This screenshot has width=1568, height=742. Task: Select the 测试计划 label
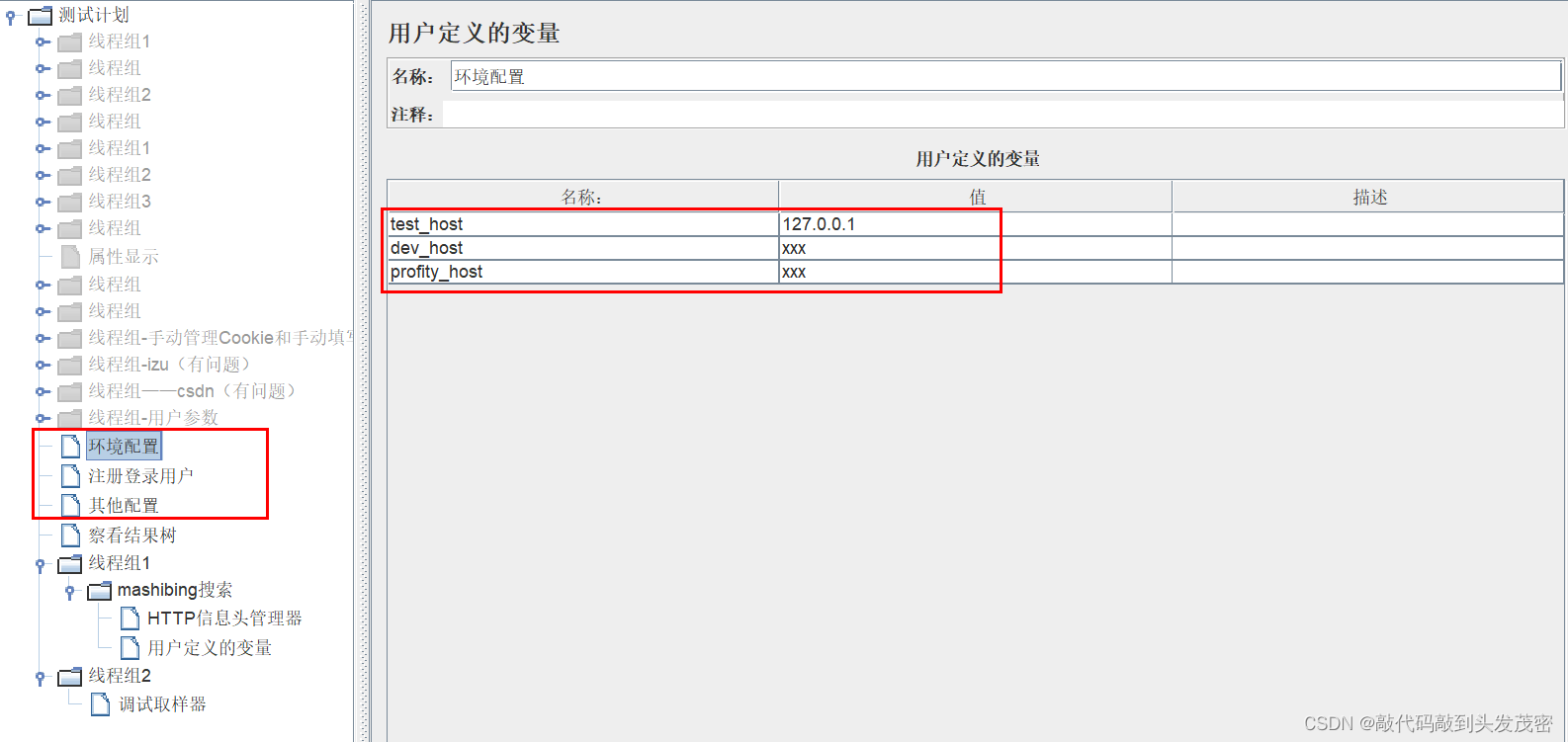point(94,15)
